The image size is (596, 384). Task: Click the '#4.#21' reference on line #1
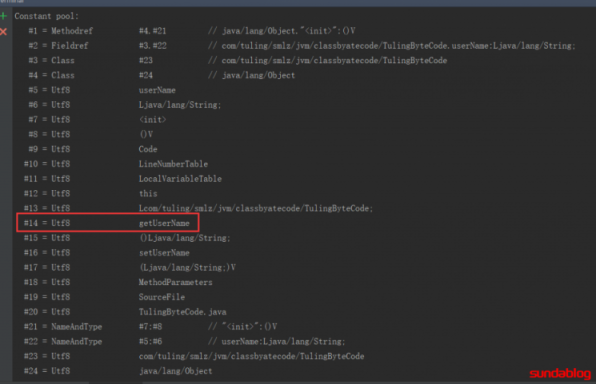point(152,31)
